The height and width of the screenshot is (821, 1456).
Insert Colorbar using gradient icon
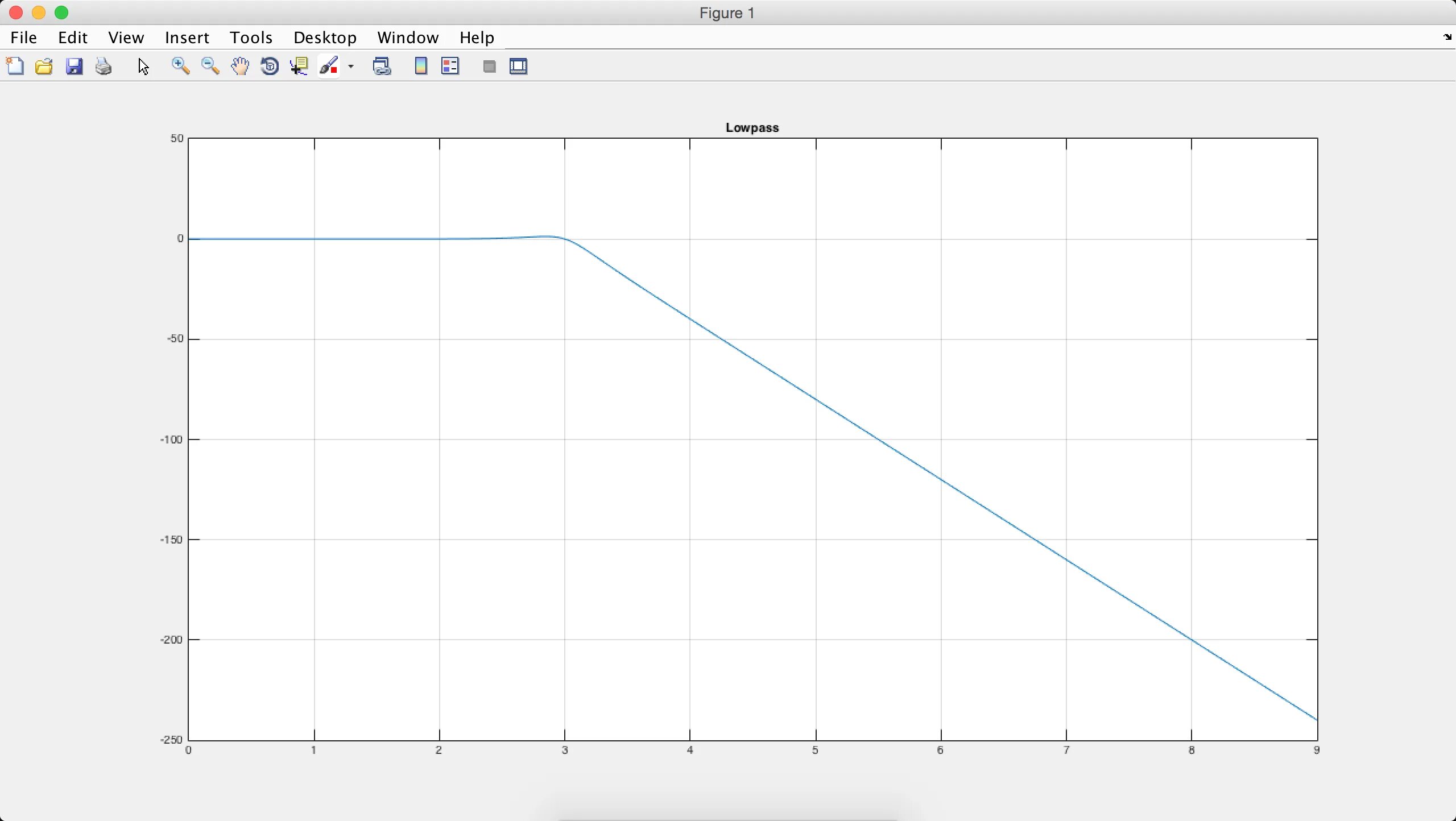pyautogui.click(x=421, y=67)
